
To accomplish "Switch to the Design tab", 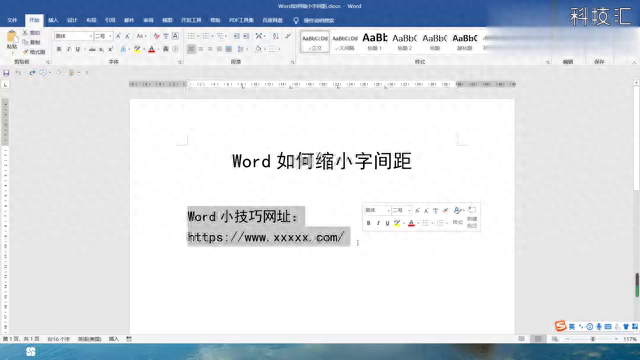I will pyautogui.click(x=72, y=20).
